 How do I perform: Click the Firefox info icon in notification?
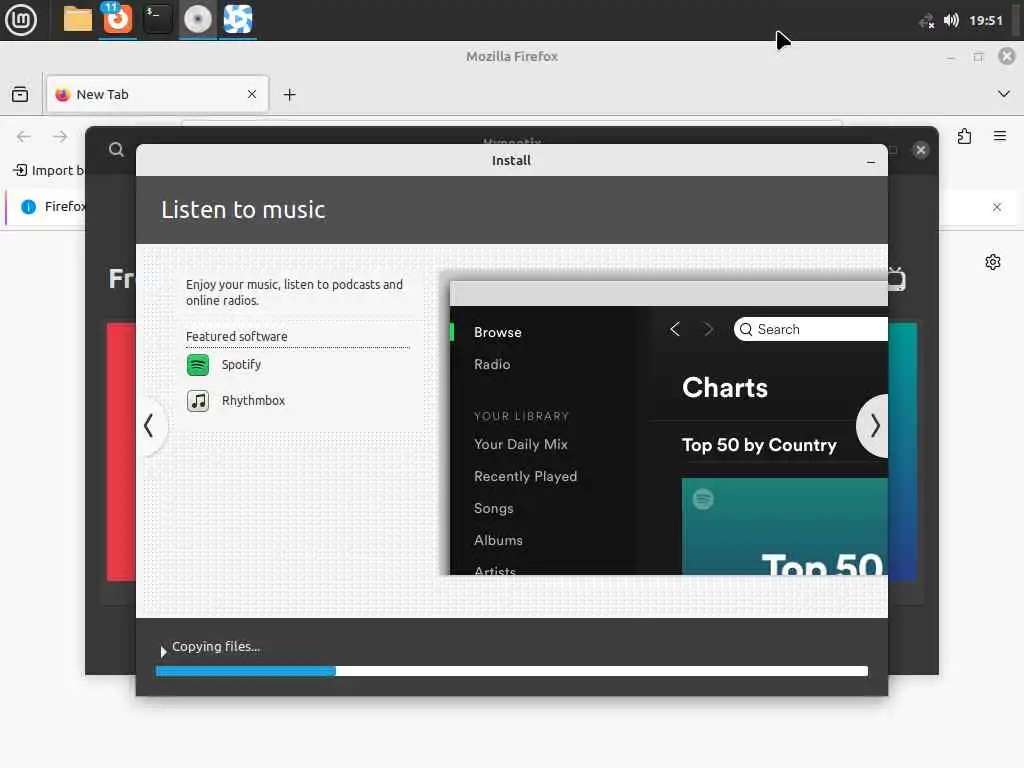pos(29,207)
